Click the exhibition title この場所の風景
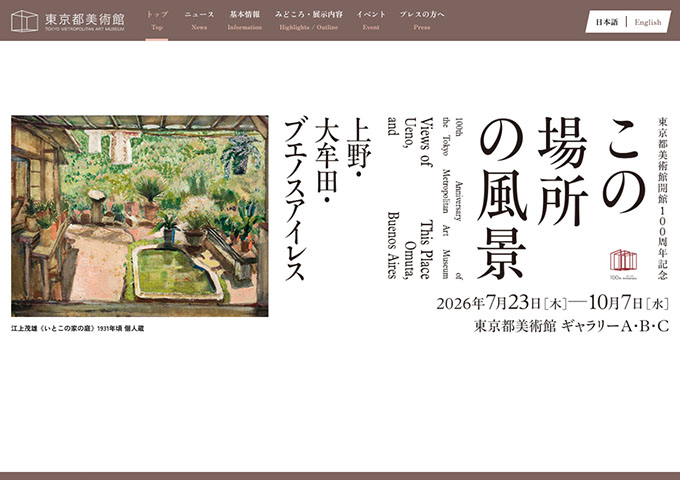680x480 pixels. pyautogui.click(x=562, y=199)
